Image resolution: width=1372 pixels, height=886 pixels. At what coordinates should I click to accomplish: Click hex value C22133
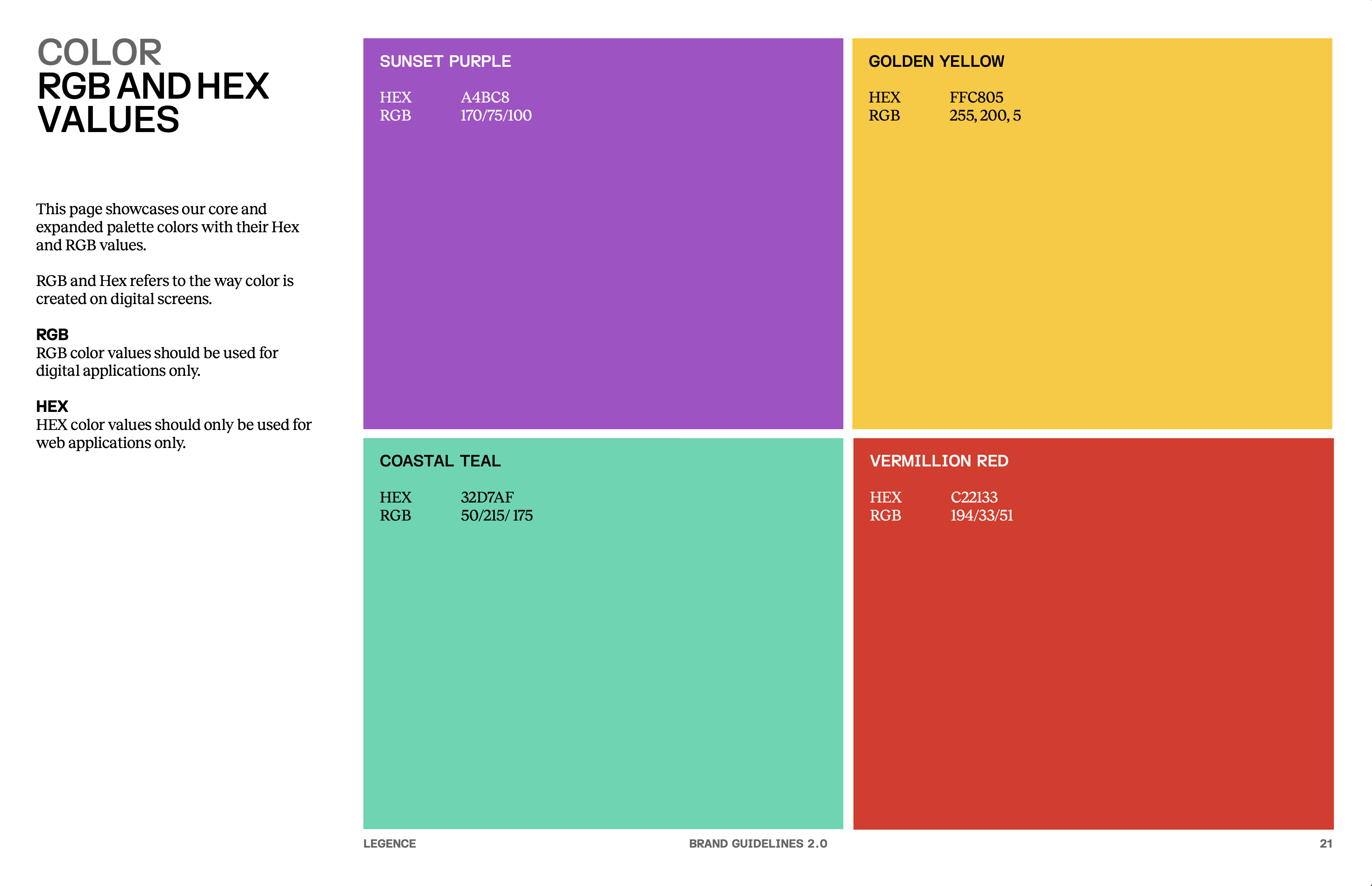[974, 497]
